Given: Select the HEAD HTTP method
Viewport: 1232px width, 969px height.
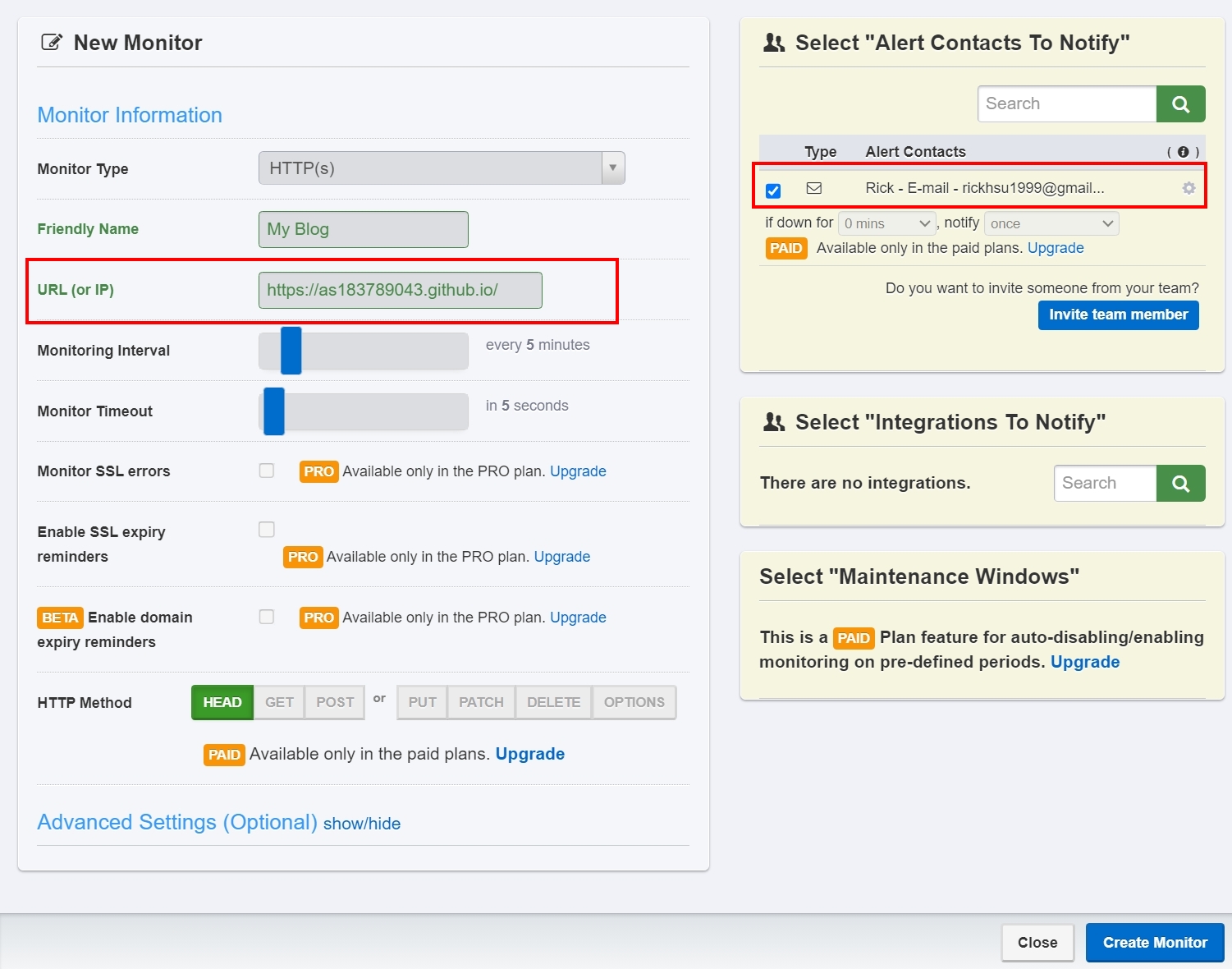Looking at the screenshot, I should [222, 703].
